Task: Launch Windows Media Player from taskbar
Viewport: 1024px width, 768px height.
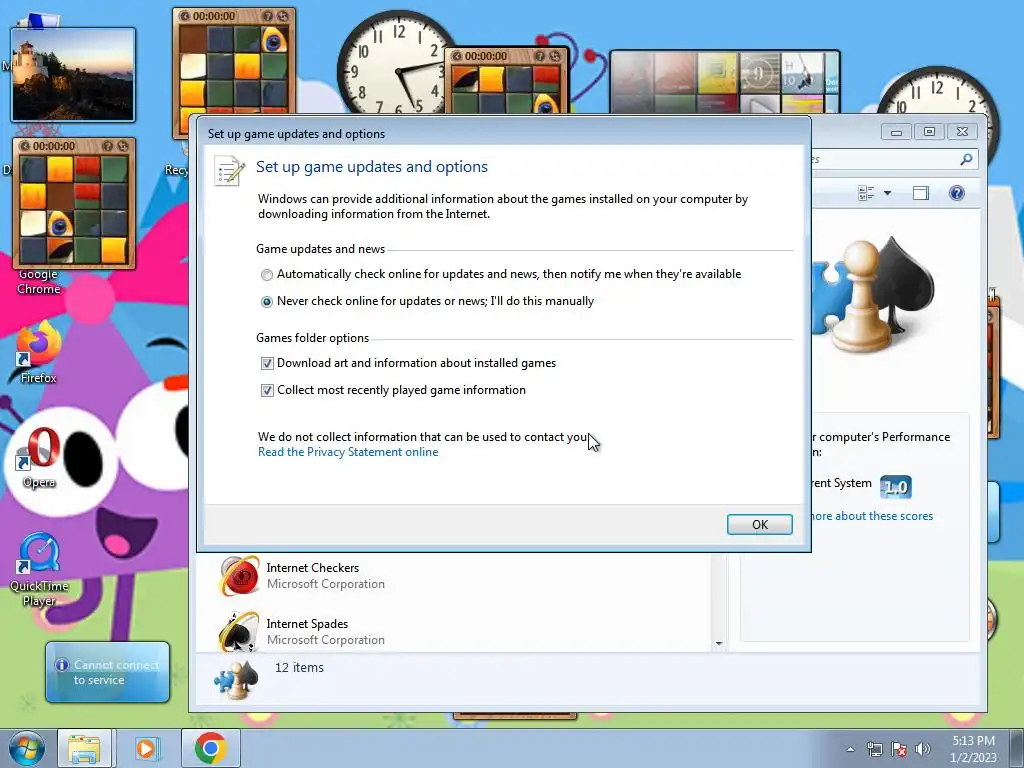Action: click(146, 748)
